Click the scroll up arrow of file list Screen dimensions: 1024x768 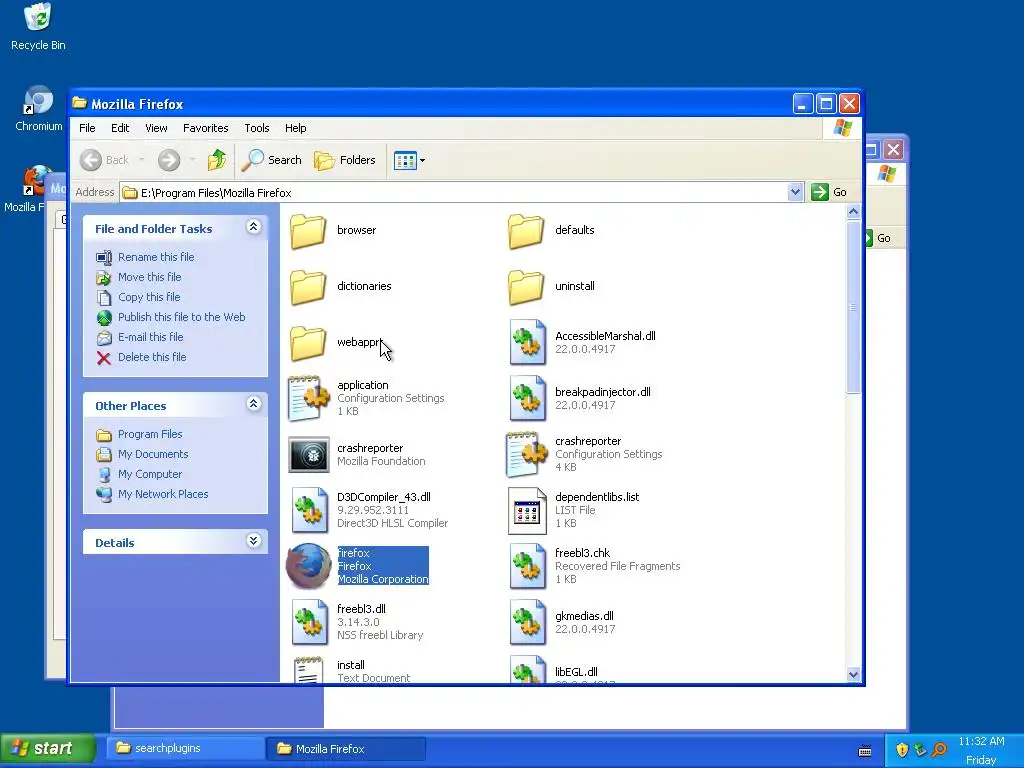[x=853, y=212]
